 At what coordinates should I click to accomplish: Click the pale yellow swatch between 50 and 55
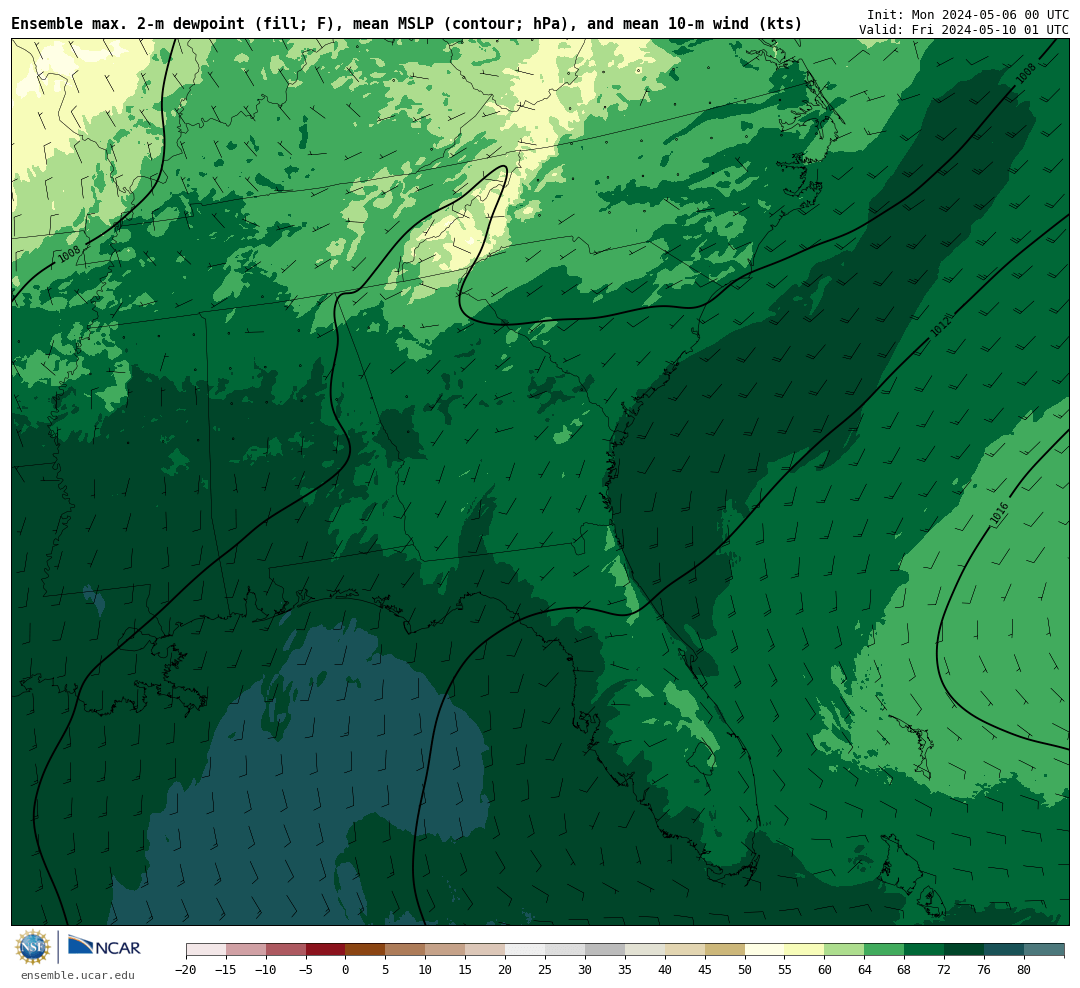pos(765,950)
